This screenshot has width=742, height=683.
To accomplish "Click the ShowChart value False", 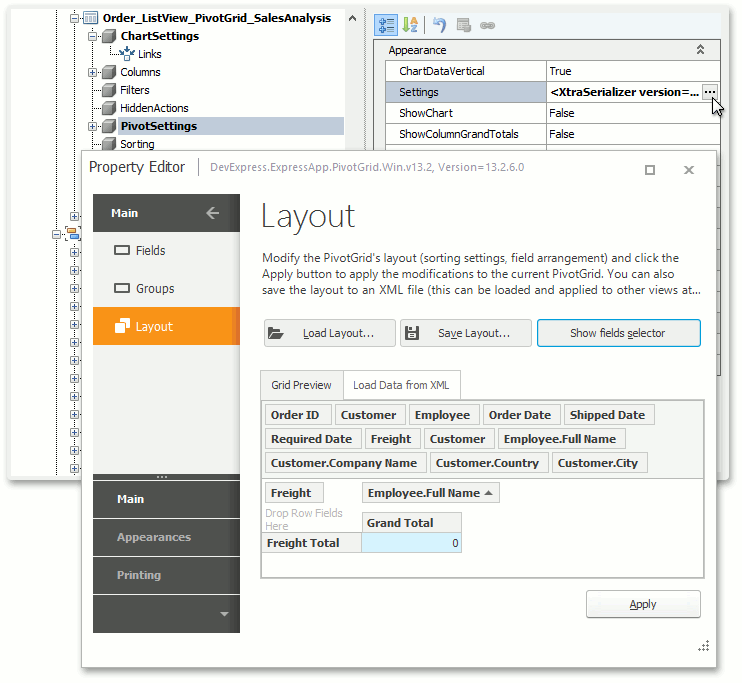I will point(633,113).
